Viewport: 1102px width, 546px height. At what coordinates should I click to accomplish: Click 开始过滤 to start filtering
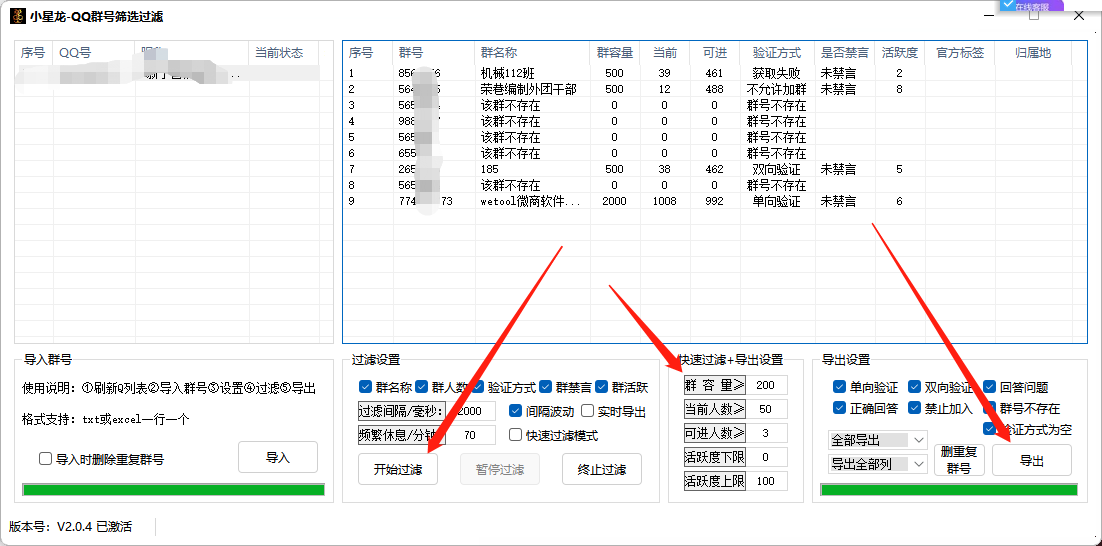click(398, 469)
